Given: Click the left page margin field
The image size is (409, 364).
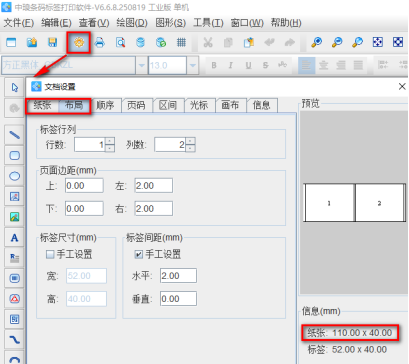Looking at the screenshot, I should 154,186.
